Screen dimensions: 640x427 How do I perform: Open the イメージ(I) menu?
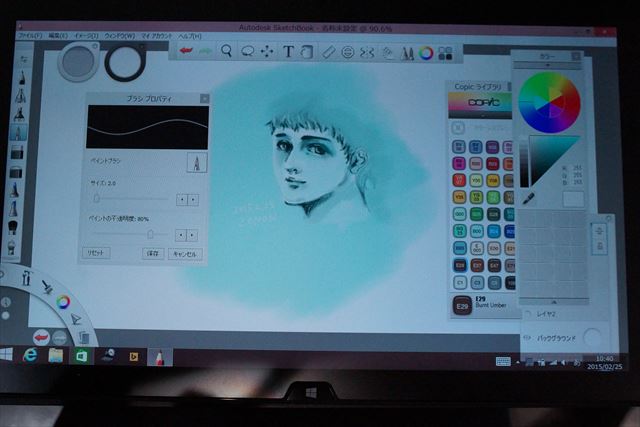pos(86,36)
